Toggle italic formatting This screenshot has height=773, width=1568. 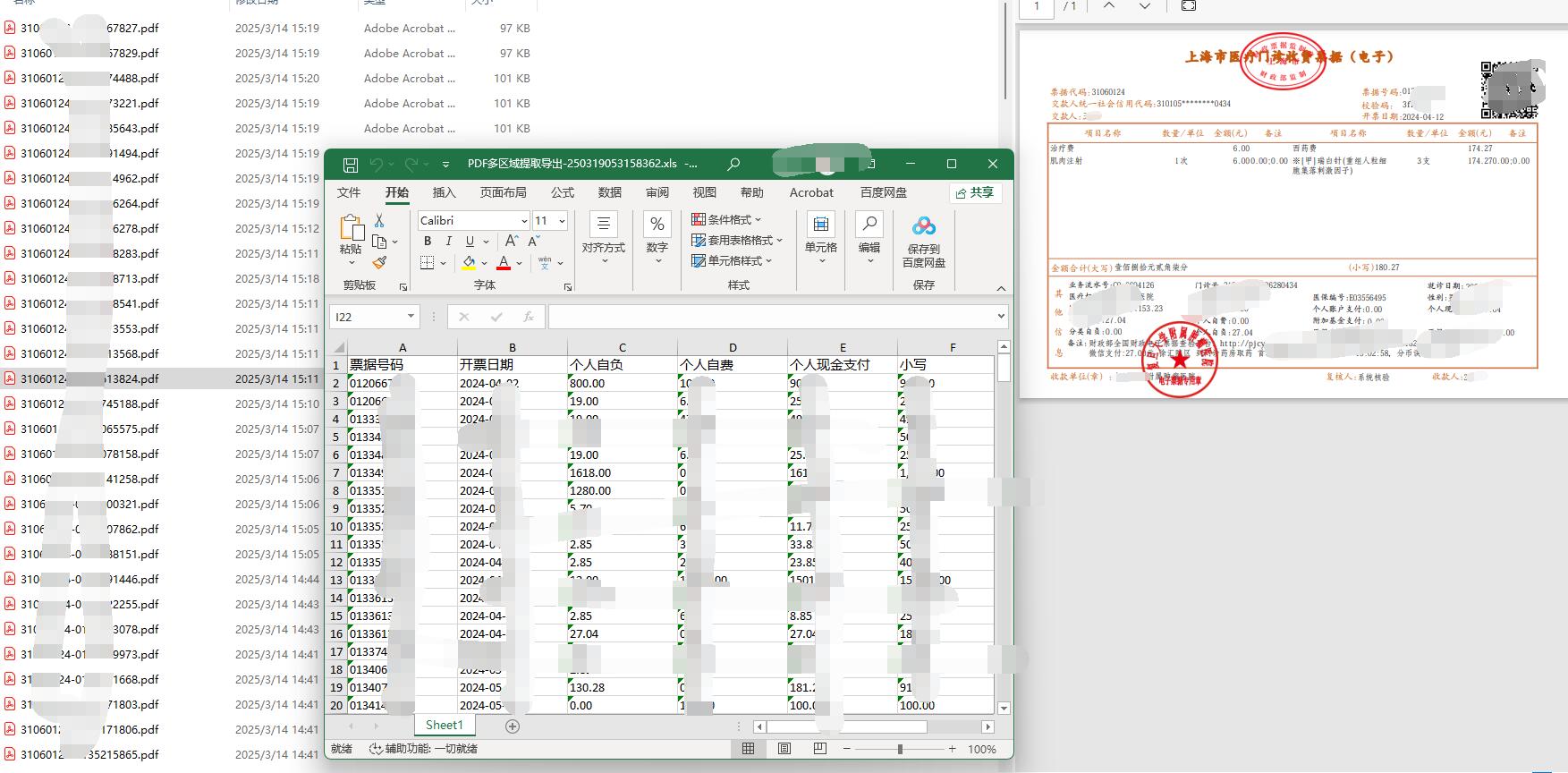click(448, 242)
